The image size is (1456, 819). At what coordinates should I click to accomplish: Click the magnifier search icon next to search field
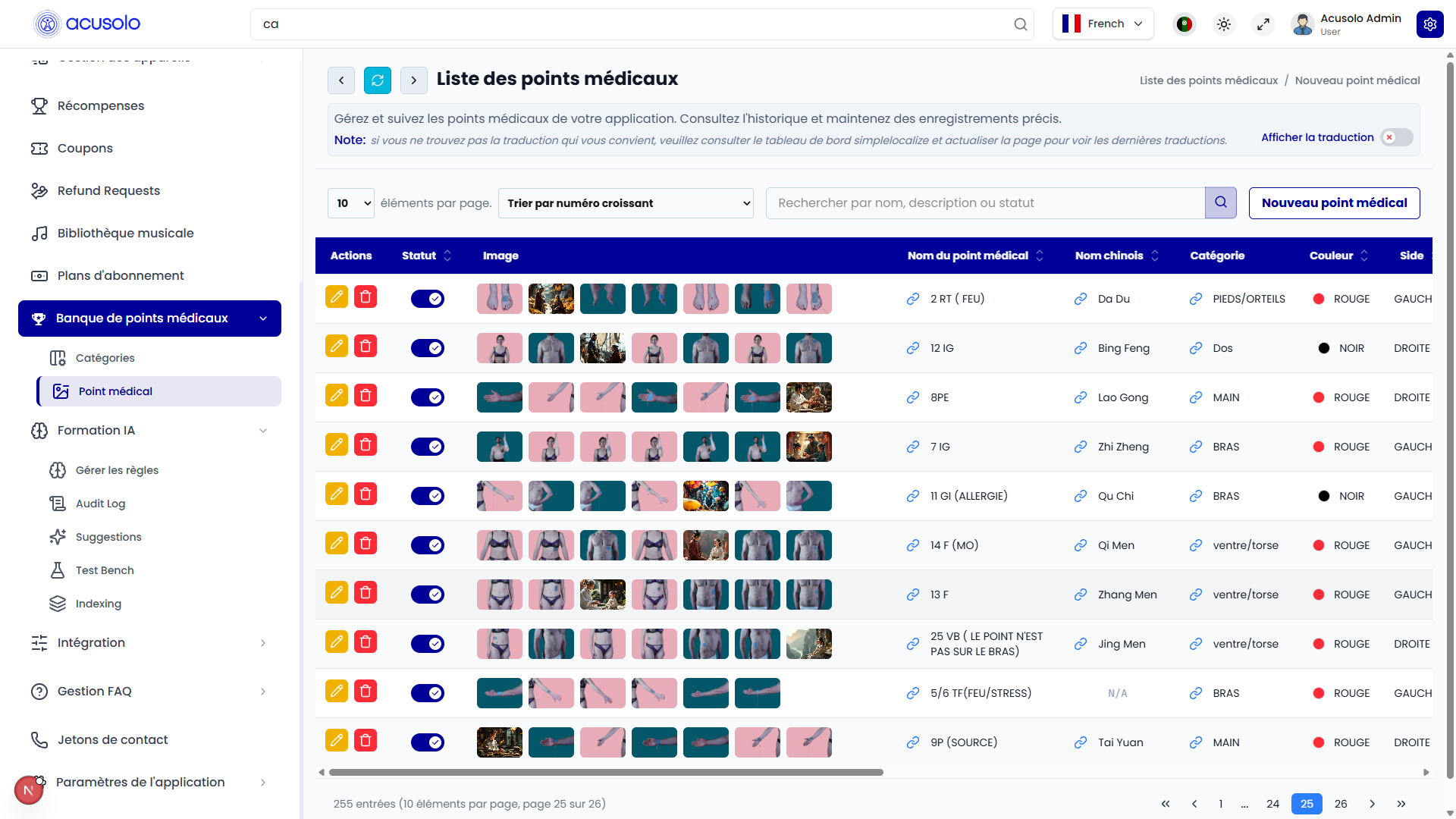pos(1220,202)
